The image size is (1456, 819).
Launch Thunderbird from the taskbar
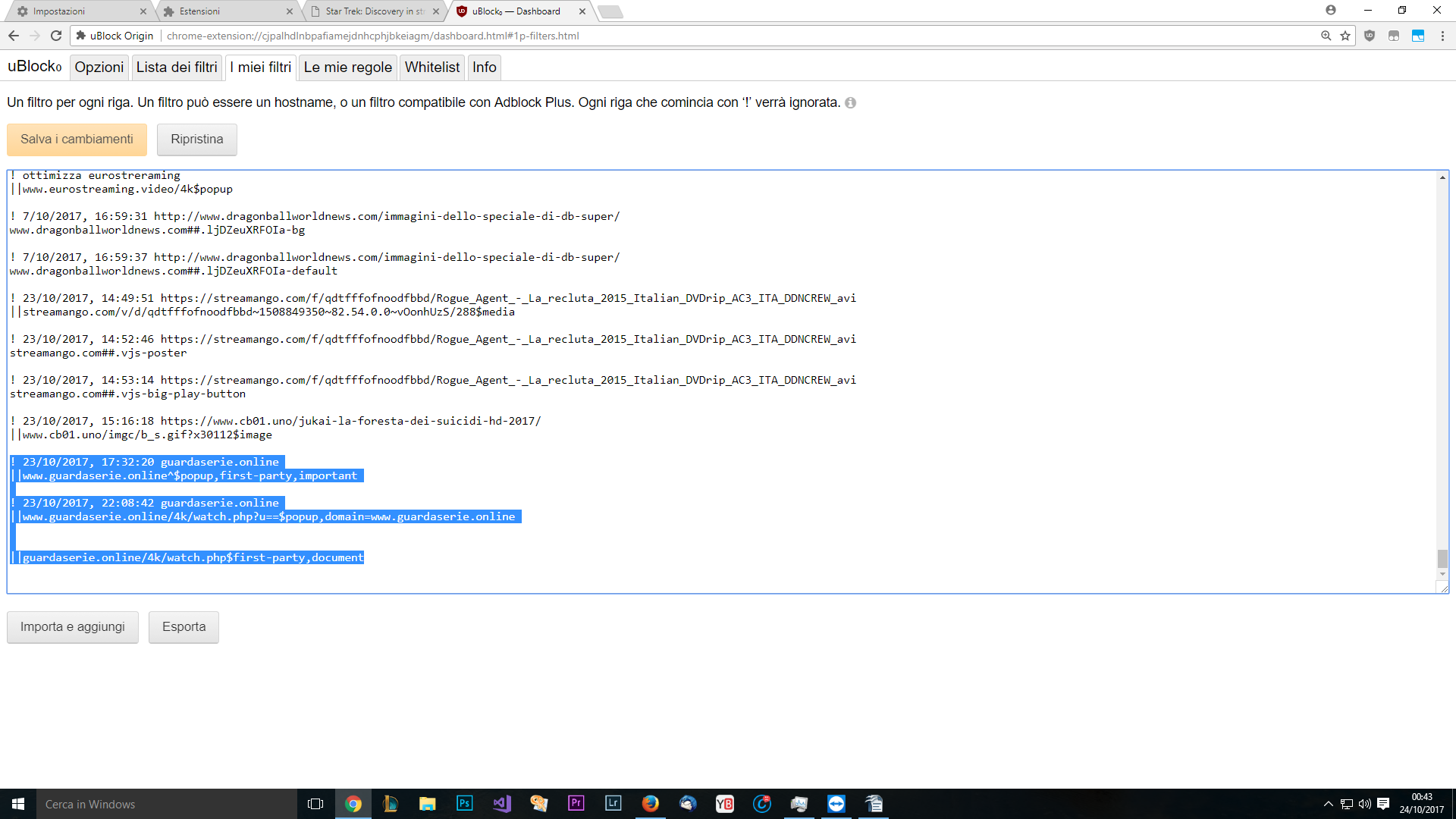pos(688,804)
